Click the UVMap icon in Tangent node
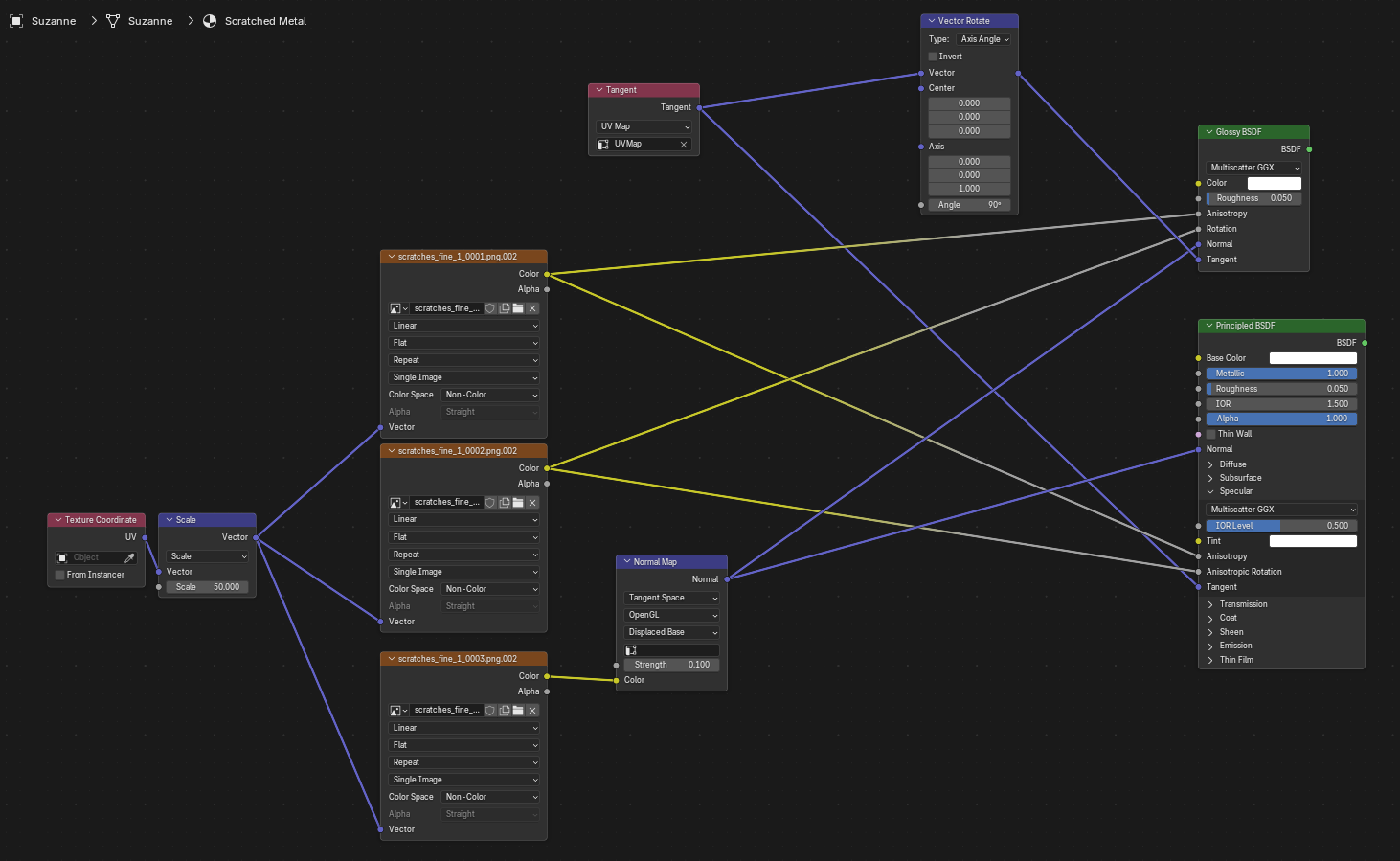The image size is (1400, 861). [x=603, y=145]
